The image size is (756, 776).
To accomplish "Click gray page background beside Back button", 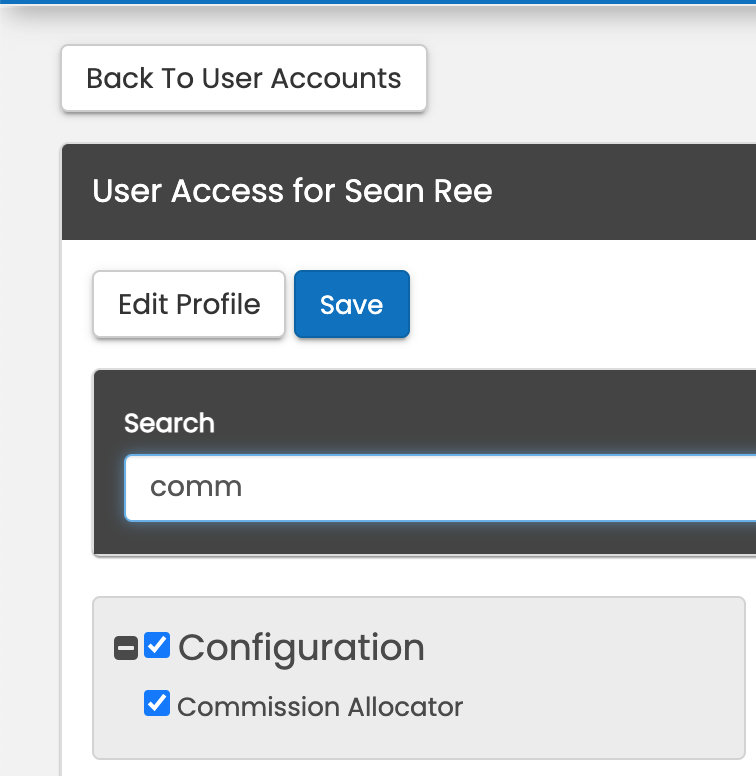I will point(590,78).
